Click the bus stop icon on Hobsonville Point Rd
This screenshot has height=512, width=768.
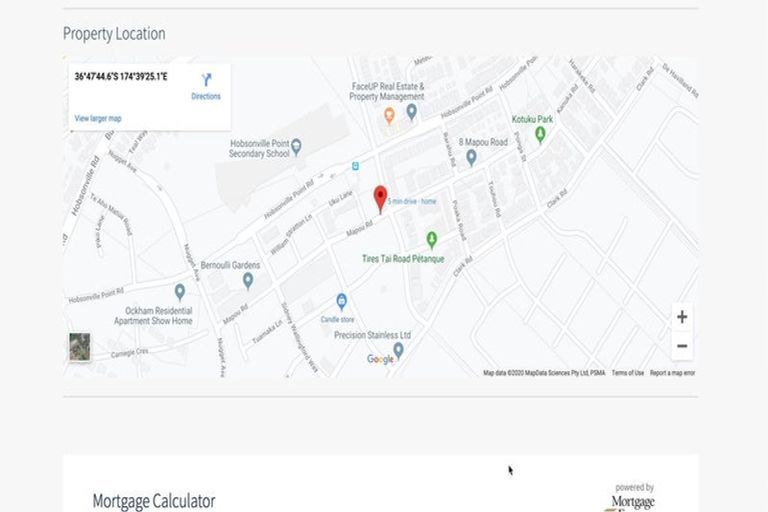353,166
